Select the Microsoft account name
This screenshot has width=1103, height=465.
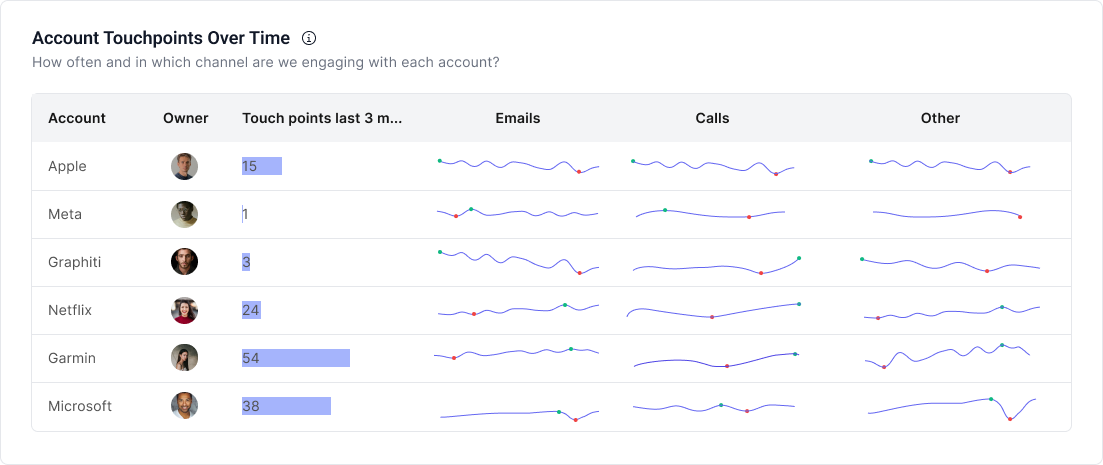80,406
